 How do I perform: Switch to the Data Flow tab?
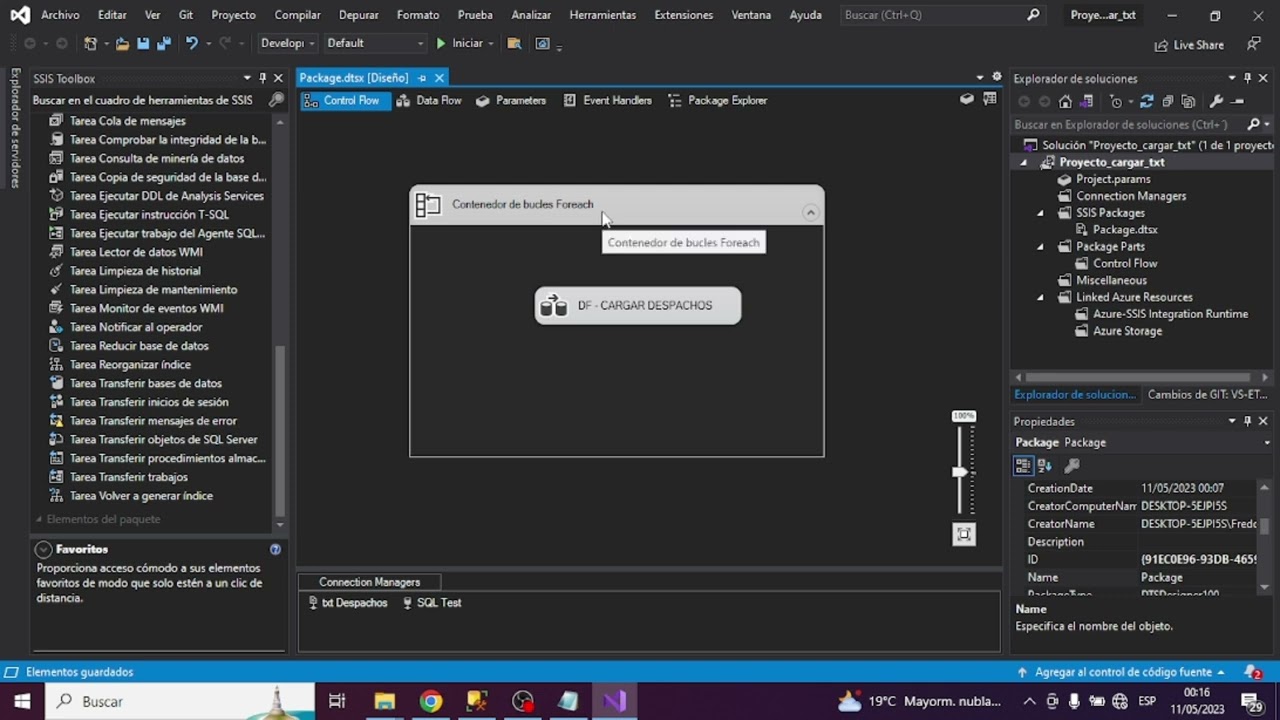tap(428, 100)
